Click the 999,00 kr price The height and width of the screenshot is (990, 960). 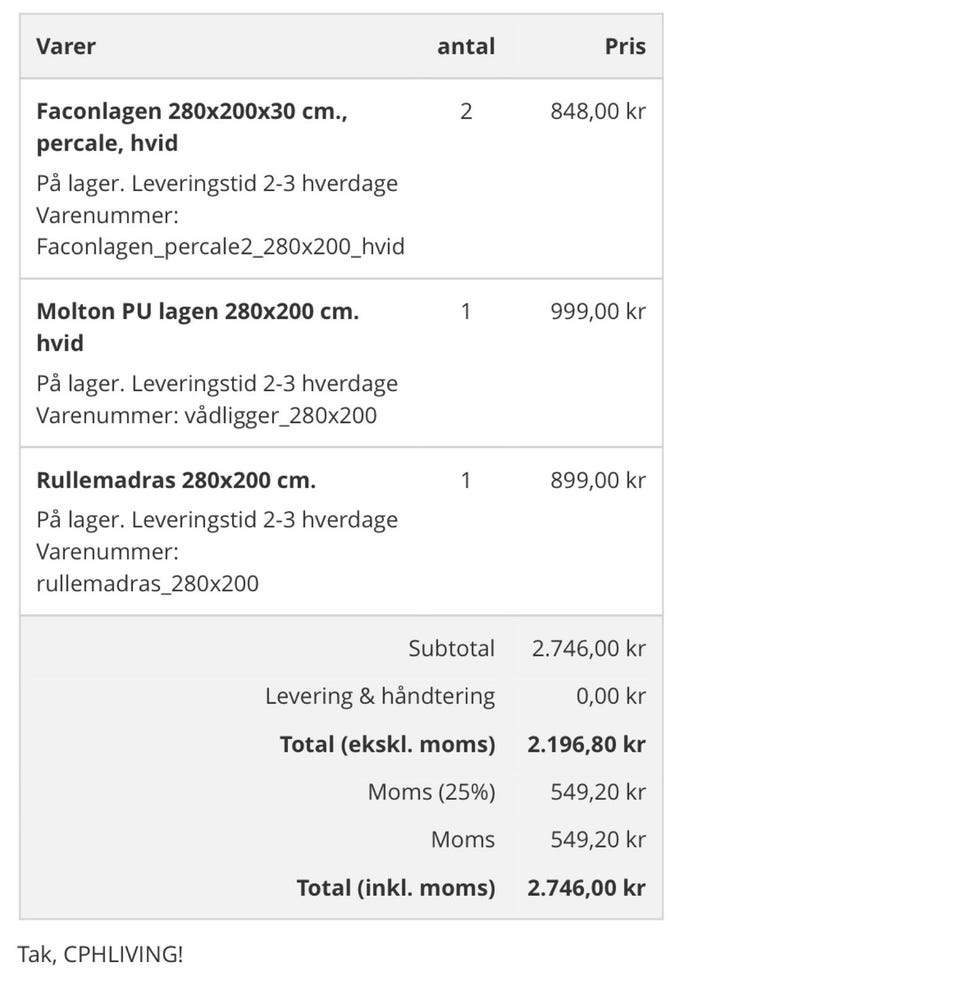point(598,311)
